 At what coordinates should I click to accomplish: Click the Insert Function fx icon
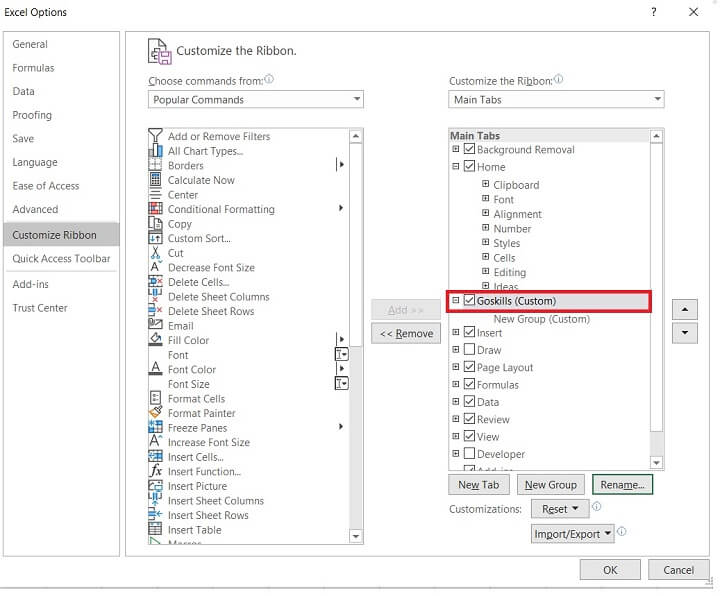pos(155,471)
